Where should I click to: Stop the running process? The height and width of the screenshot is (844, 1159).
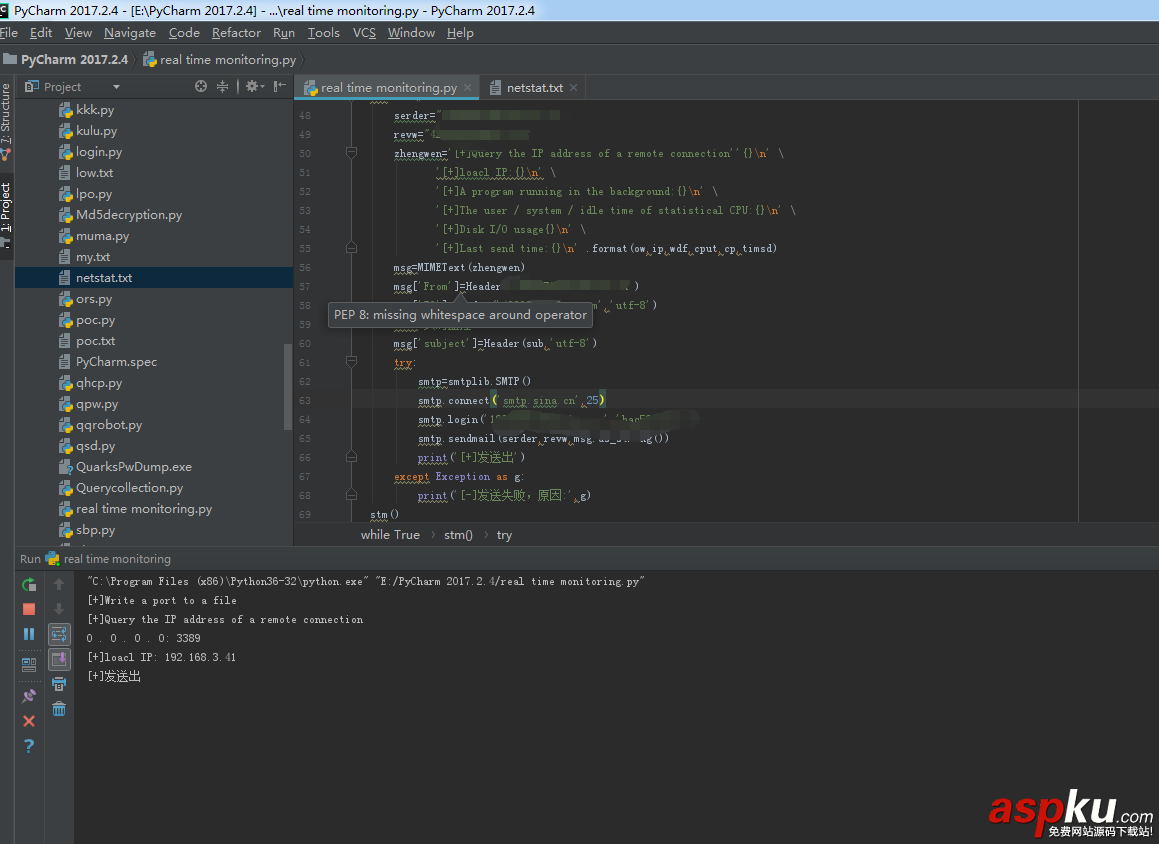(29, 609)
